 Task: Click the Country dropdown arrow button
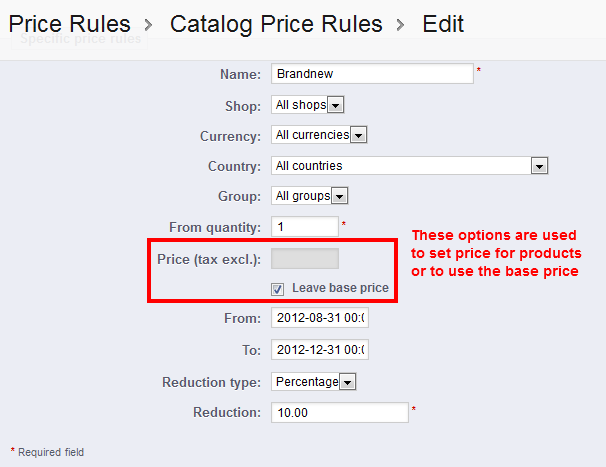540,166
